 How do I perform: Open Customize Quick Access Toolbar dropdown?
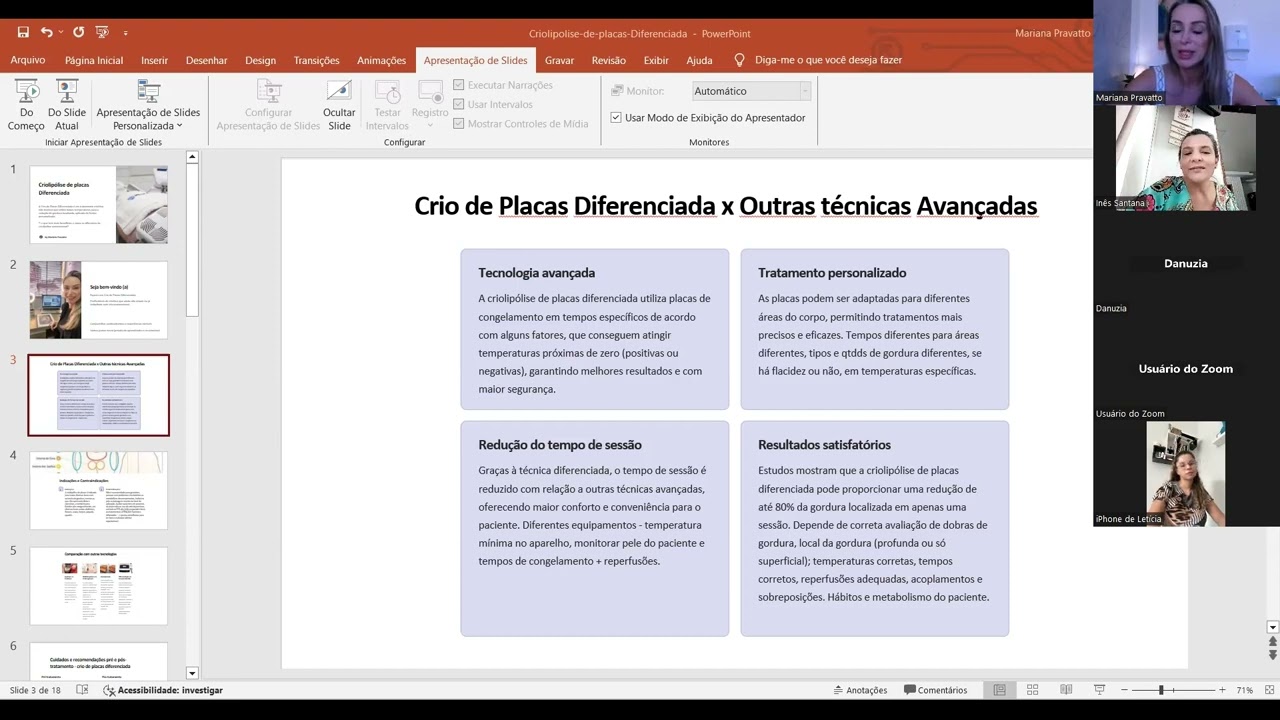(x=125, y=33)
